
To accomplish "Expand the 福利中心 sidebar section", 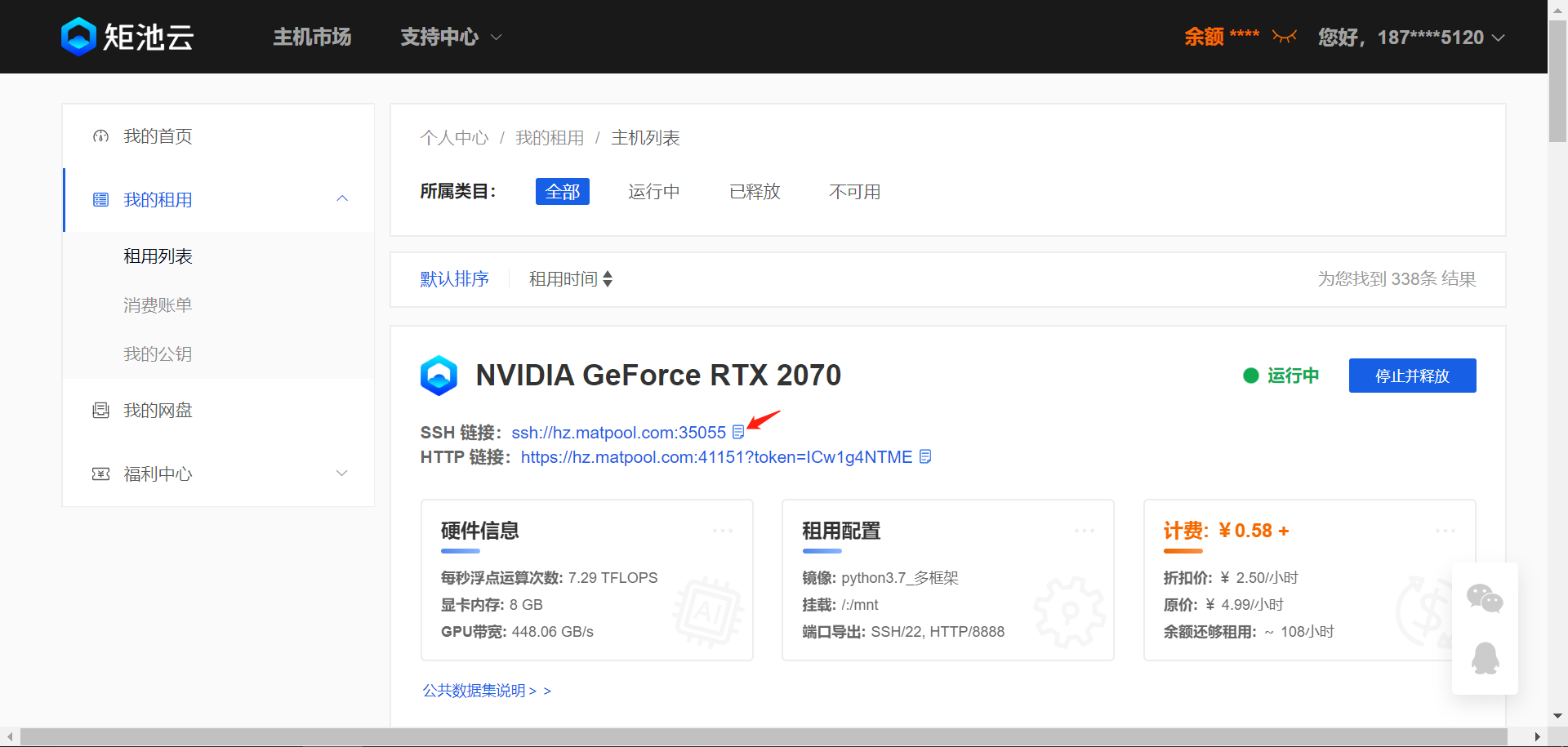I will coord(342,474).
